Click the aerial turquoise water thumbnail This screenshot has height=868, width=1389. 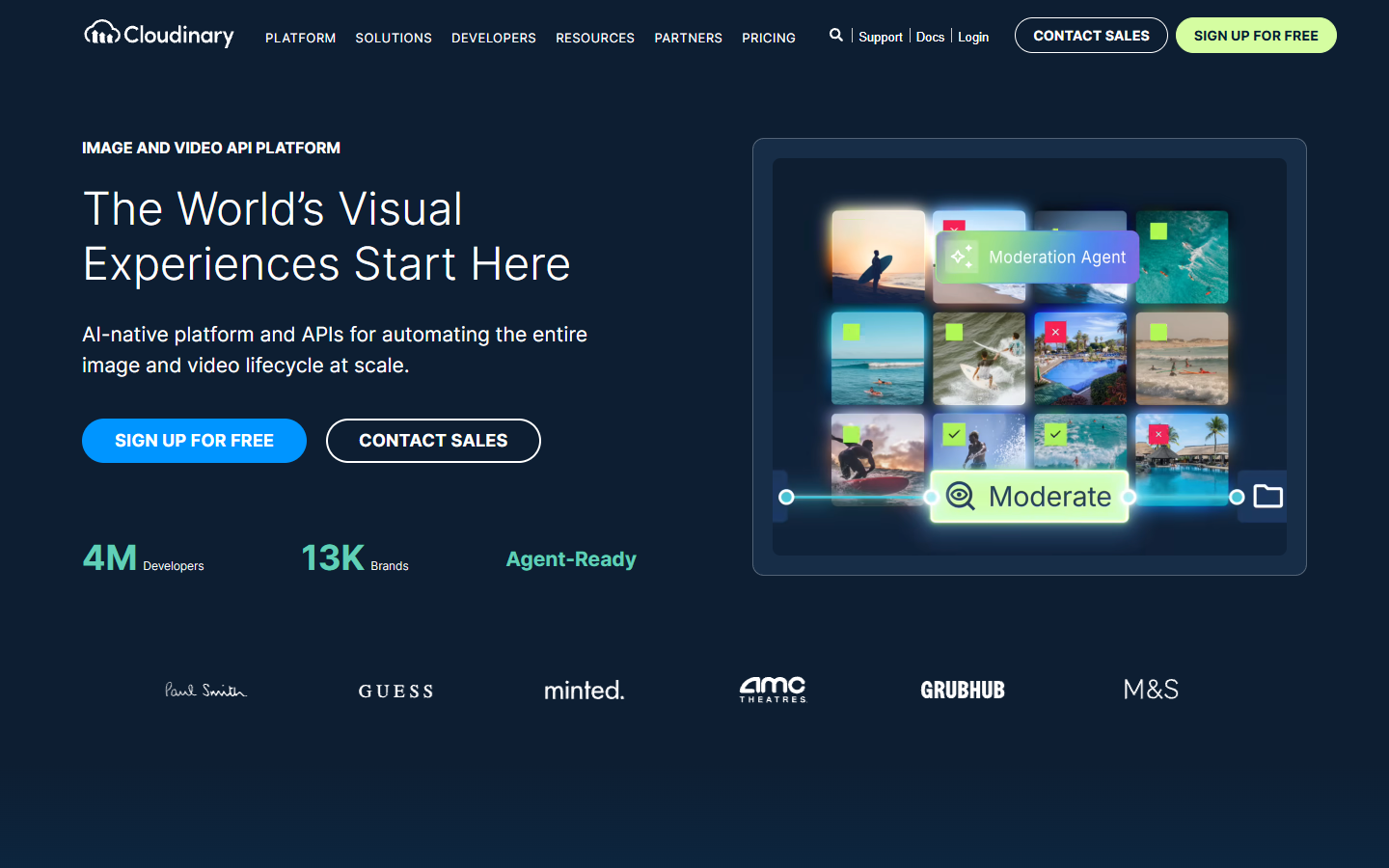[x=1182, y=257]
